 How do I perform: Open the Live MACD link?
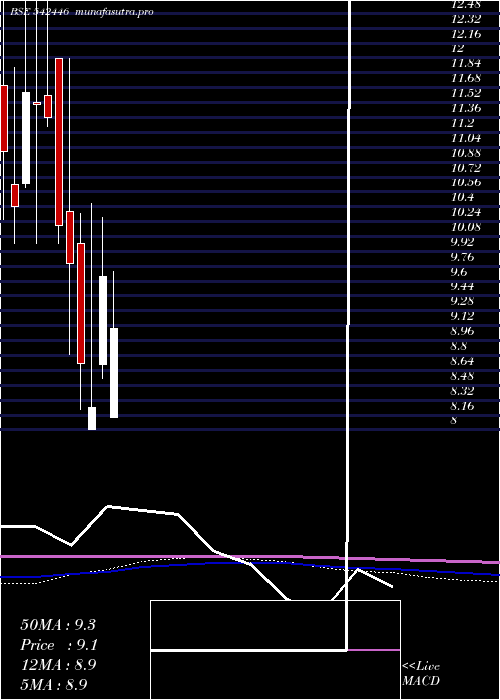tap(421, 674)
